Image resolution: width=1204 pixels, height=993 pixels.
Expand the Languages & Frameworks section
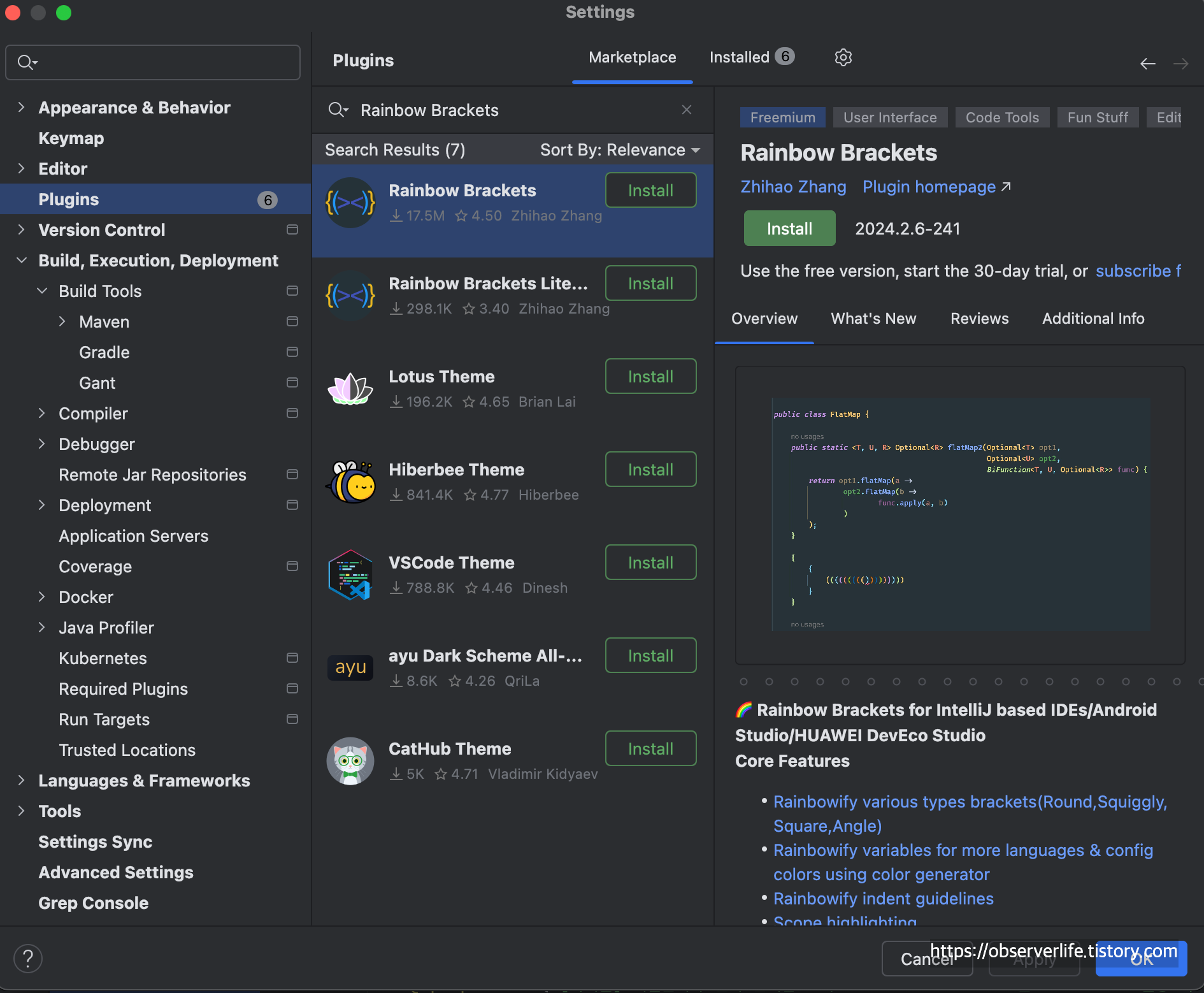click(x=21, y=780)
